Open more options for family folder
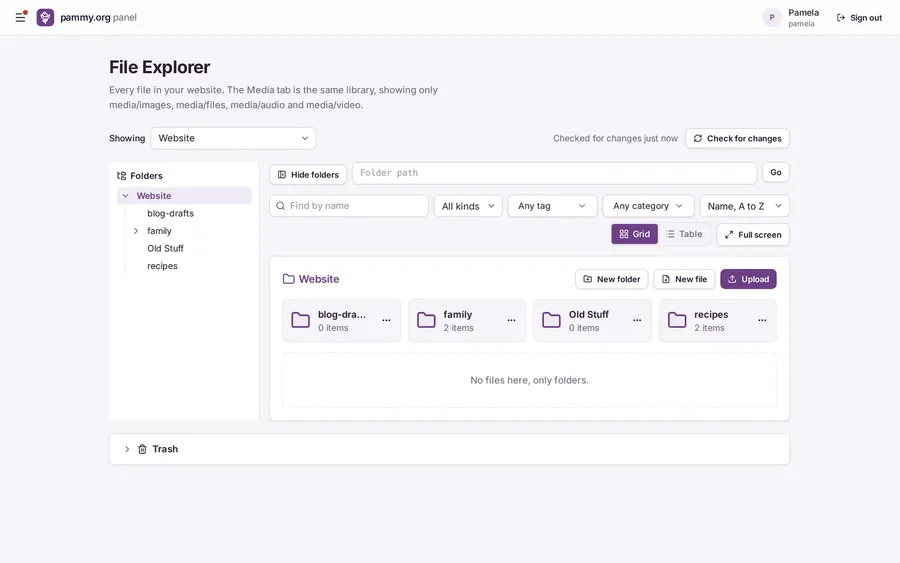 coord(511,320)
